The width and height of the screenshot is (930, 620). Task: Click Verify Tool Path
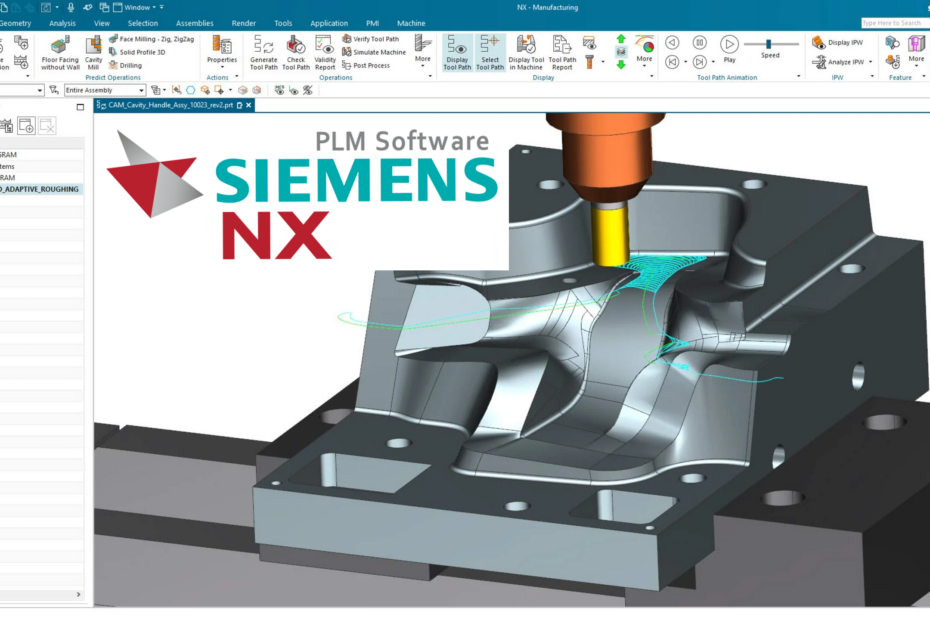click(x=370, y=39)
